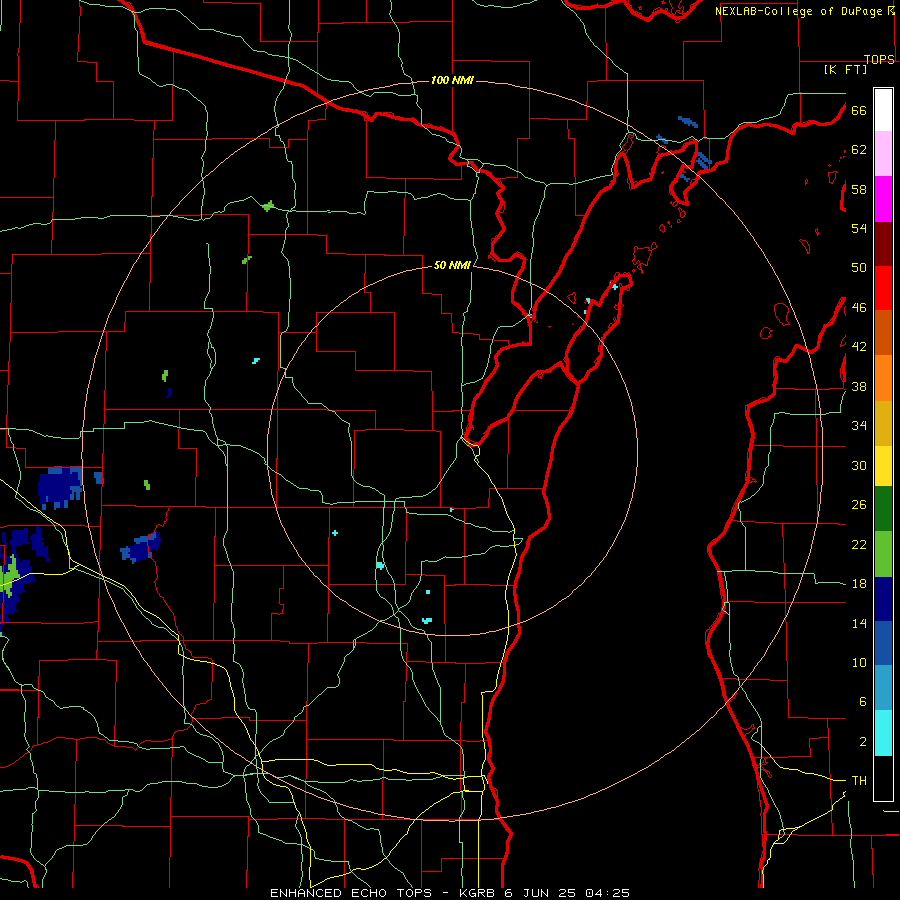Click the TH legend label

859,781
